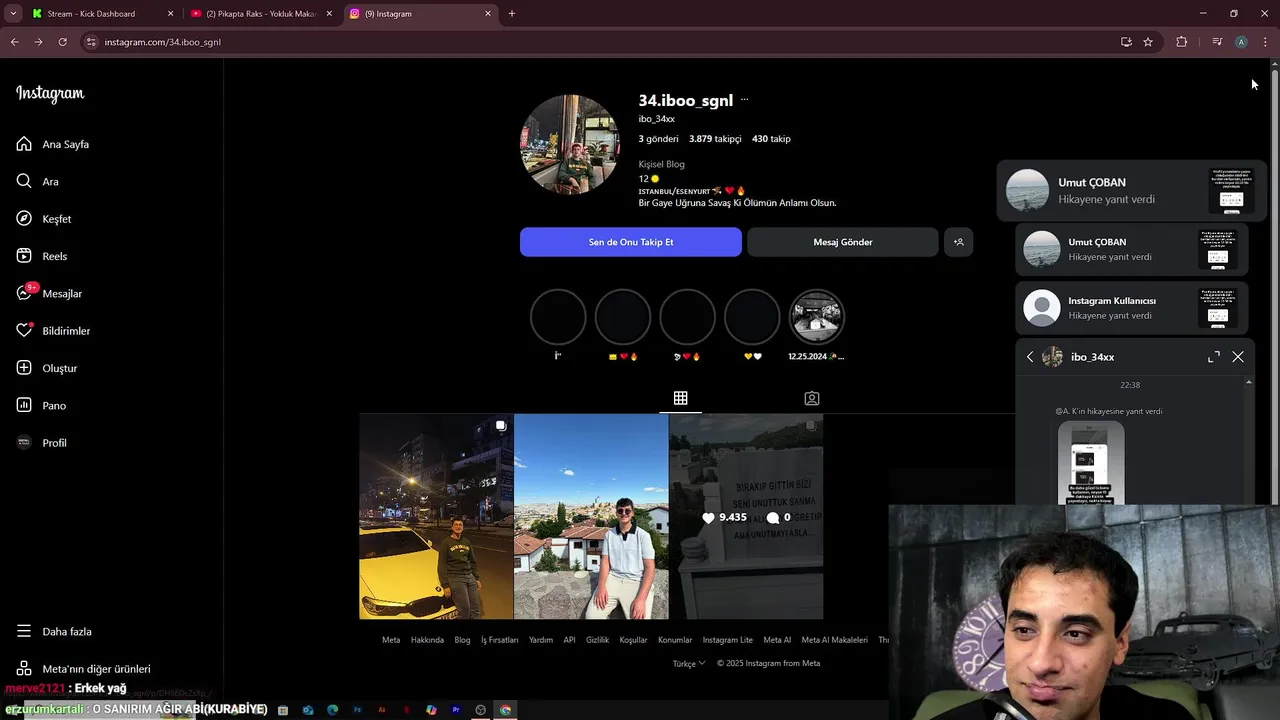
Task: Open the media control icon in toolbar
Action: tap(1217, 42)
